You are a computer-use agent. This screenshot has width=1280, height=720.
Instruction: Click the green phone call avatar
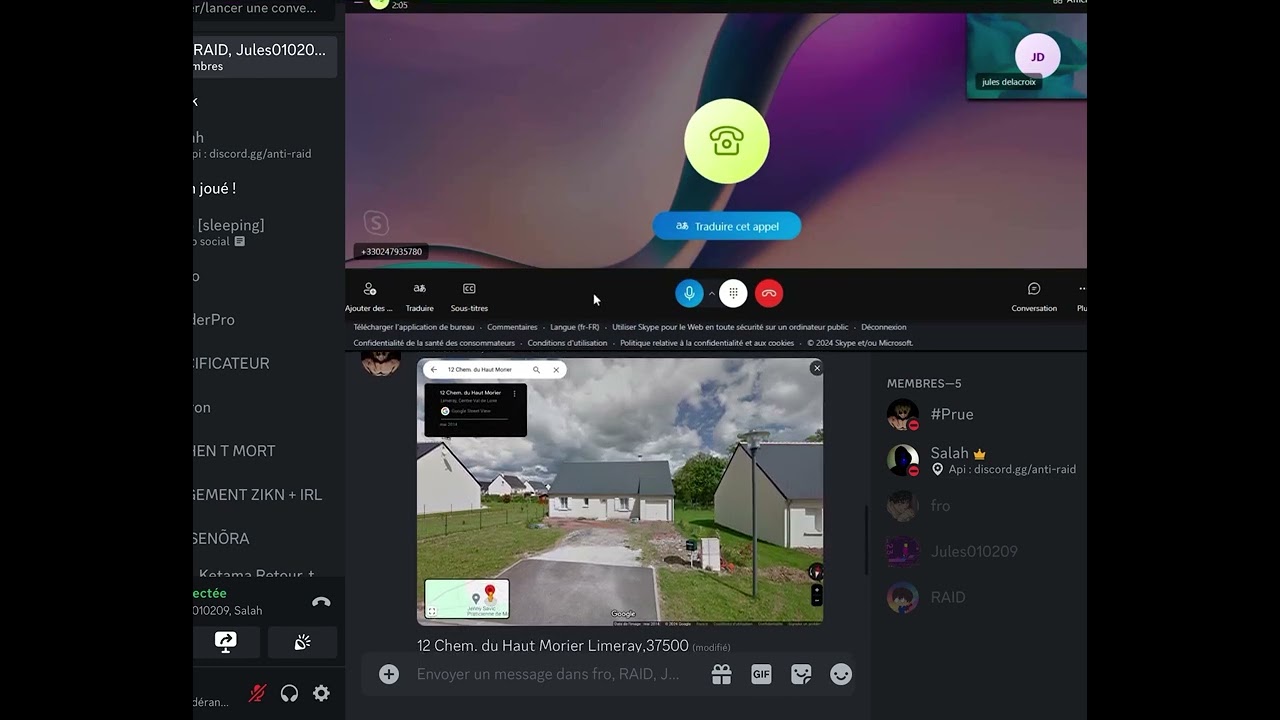(727, 141)
